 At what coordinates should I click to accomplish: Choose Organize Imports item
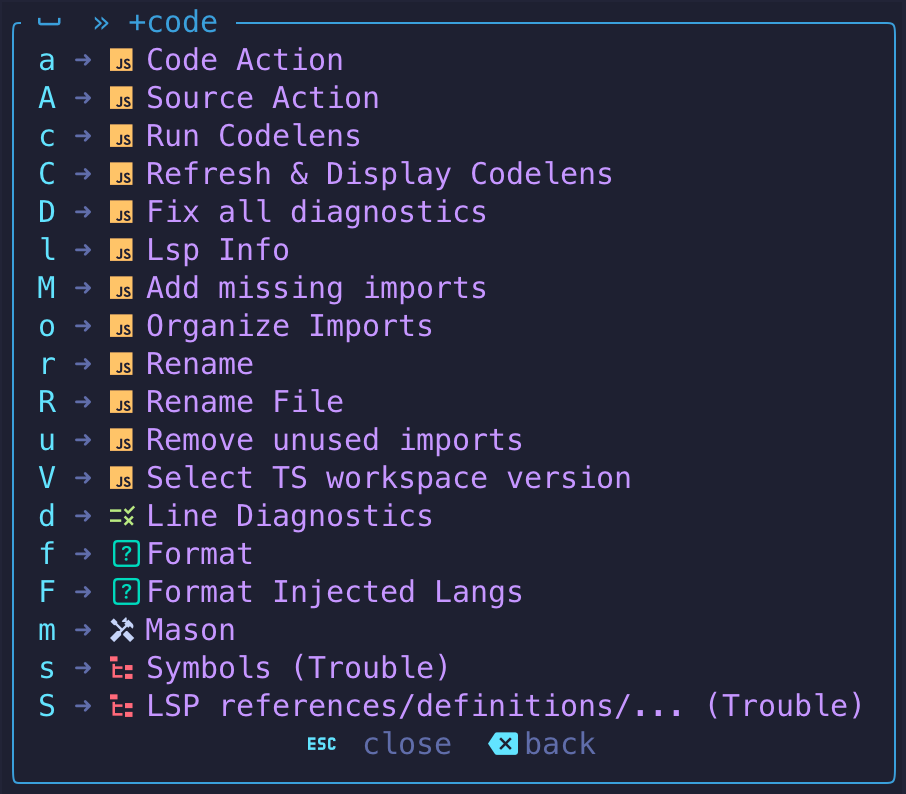(x=289, y=326)
